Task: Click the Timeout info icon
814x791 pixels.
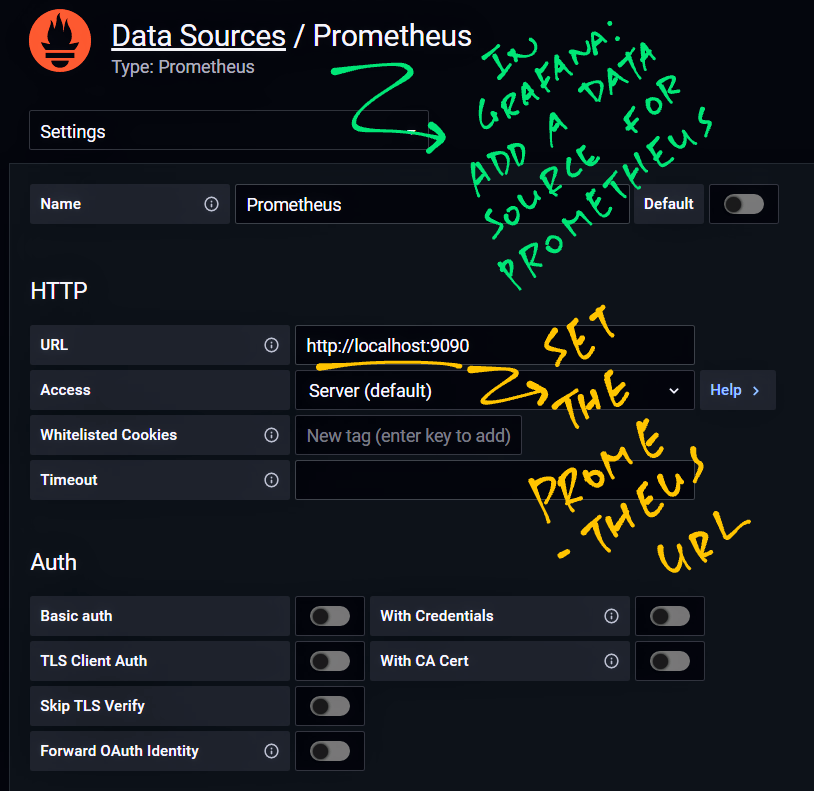Action: point(271,480)
